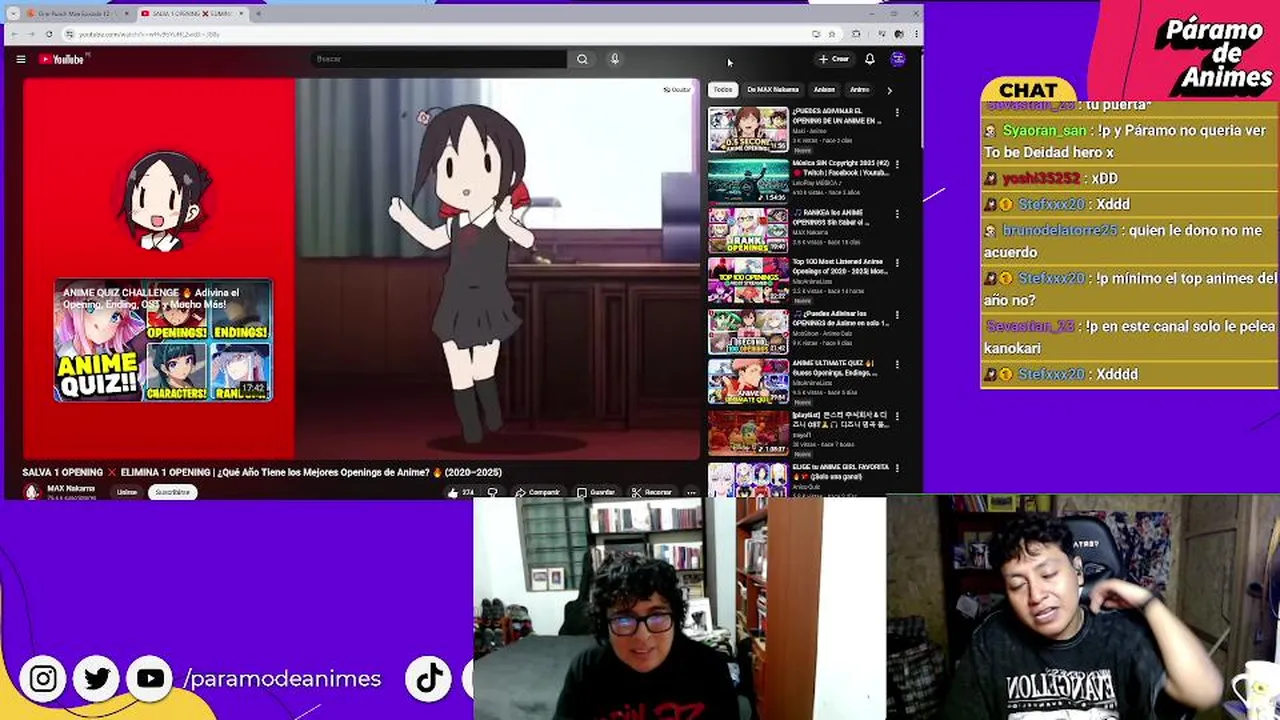Viewport: 1280px width, 720px height.
Task: Go back with the browser back arrow
Action: [x=15, y=34]
